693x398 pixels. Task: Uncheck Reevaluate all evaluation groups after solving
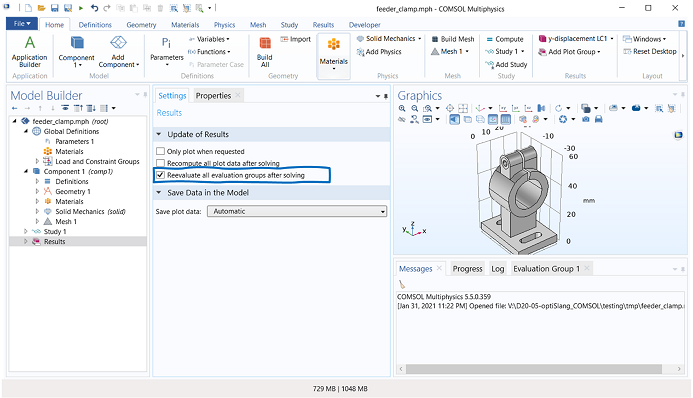160,175
